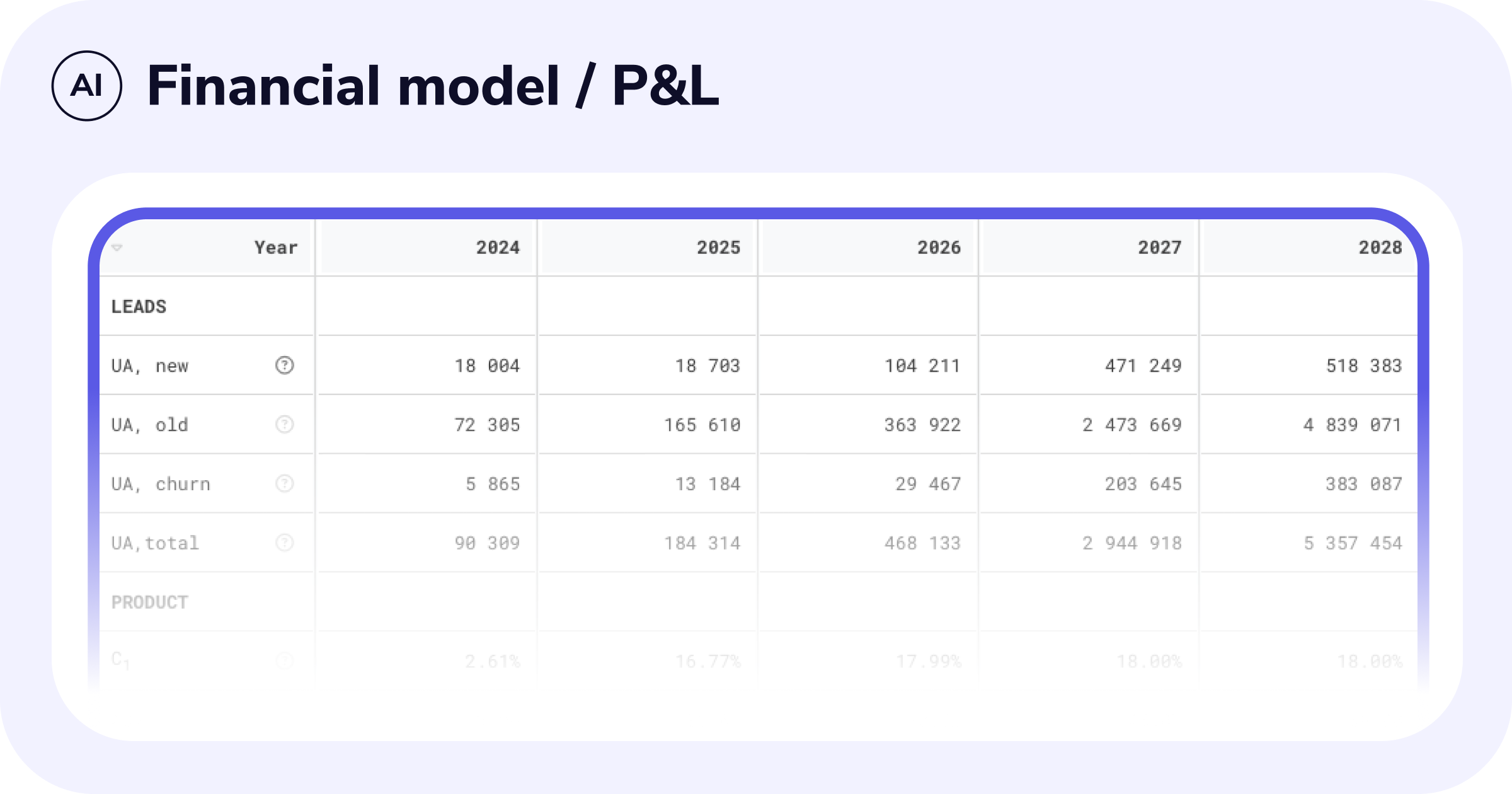Expand the PRODUCT section row
The height and width of the screenshot is (794, 1512).
(150, 602)
